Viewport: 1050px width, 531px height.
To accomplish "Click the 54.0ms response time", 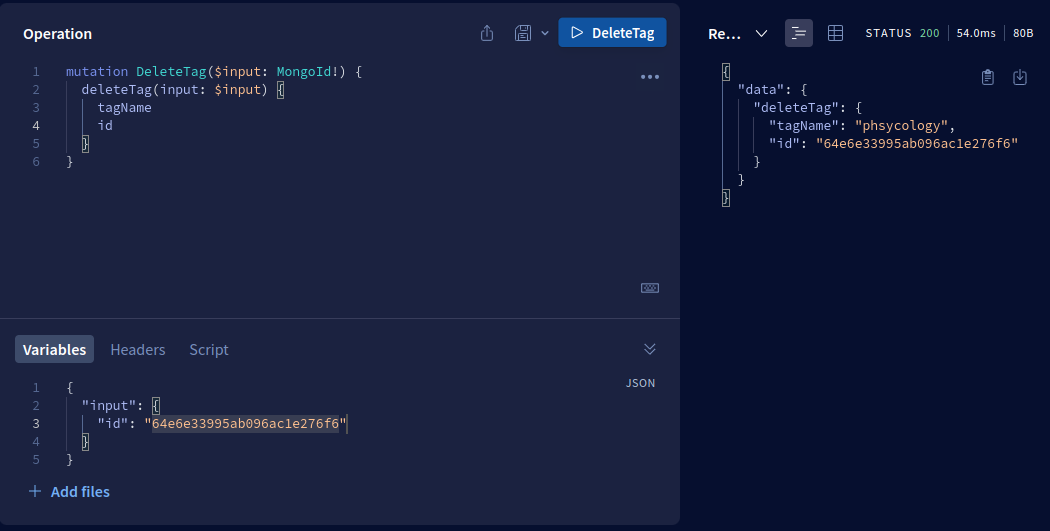I will coord(976,33).
